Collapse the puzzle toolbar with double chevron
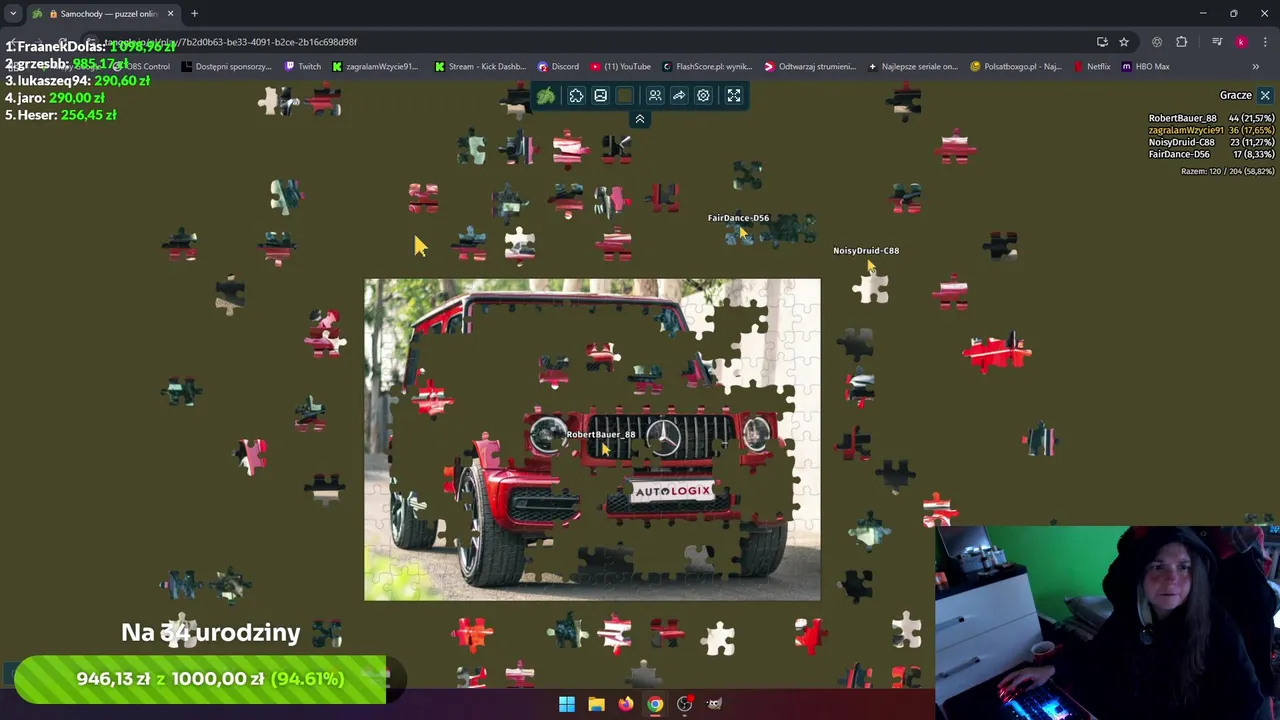Viewport: 1280px width, 720px height. coord(640,119)
